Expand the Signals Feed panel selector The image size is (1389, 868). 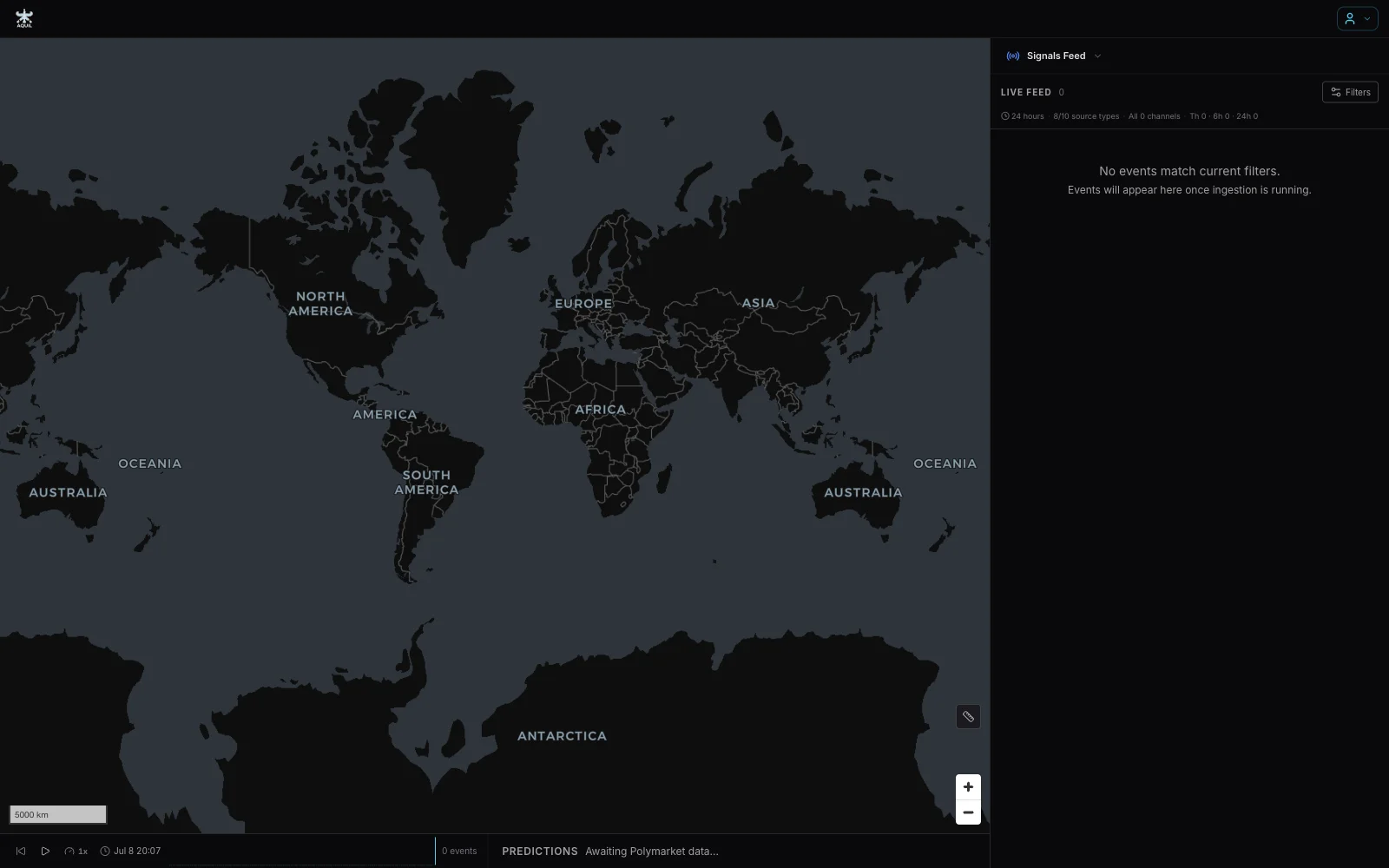click(x=1053, y=56)
